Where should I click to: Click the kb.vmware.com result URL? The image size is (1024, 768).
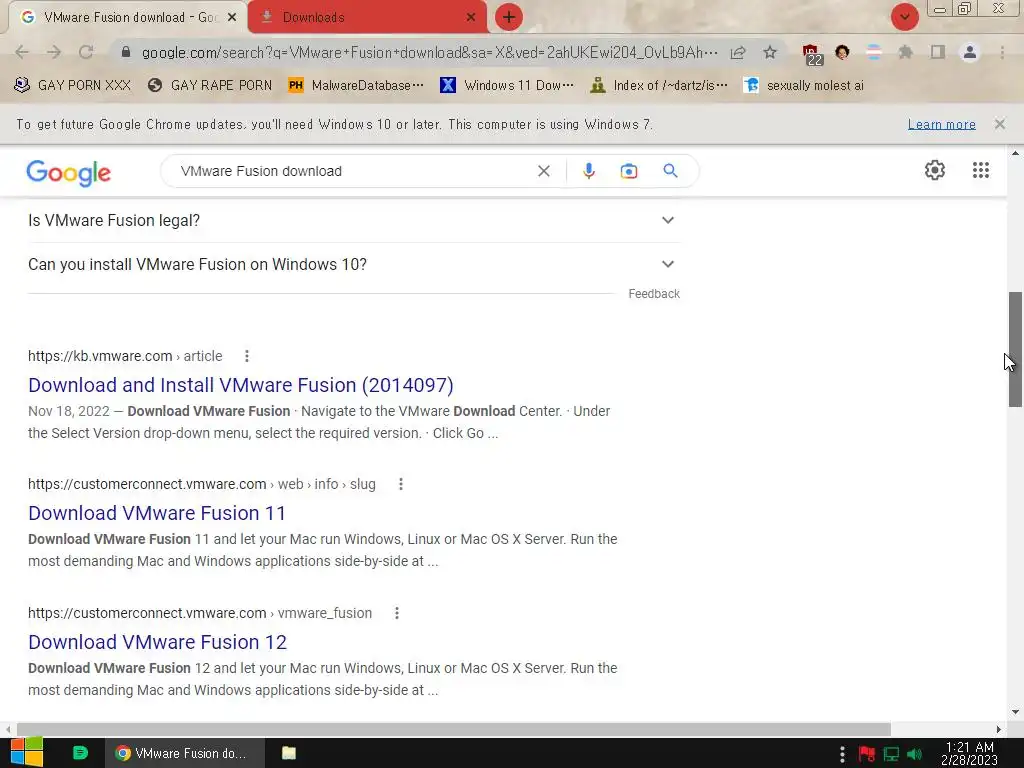click(125, 356)
